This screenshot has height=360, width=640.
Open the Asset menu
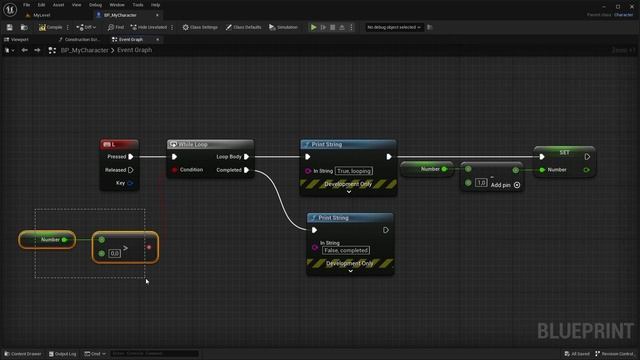58,5
